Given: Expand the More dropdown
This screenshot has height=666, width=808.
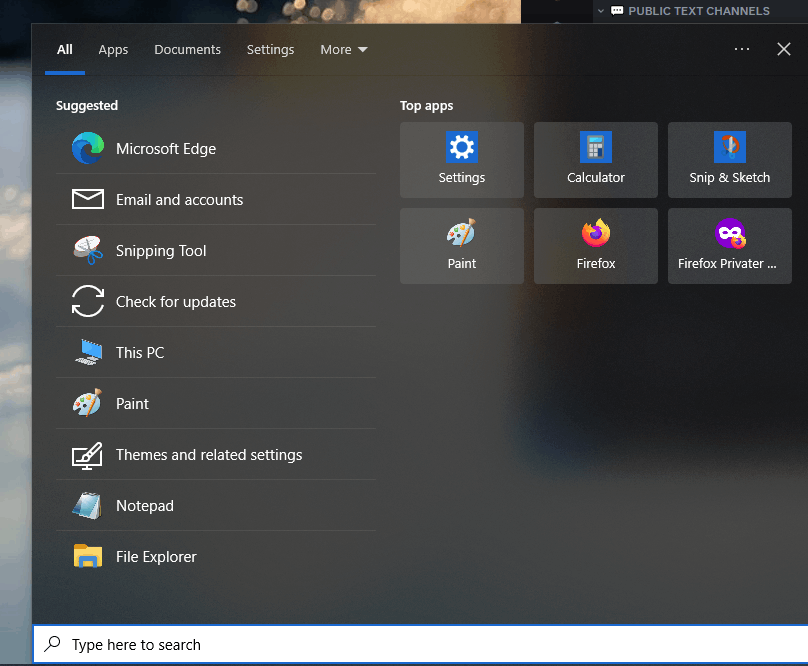Looking at the screenshot, I should click(344, 49).
